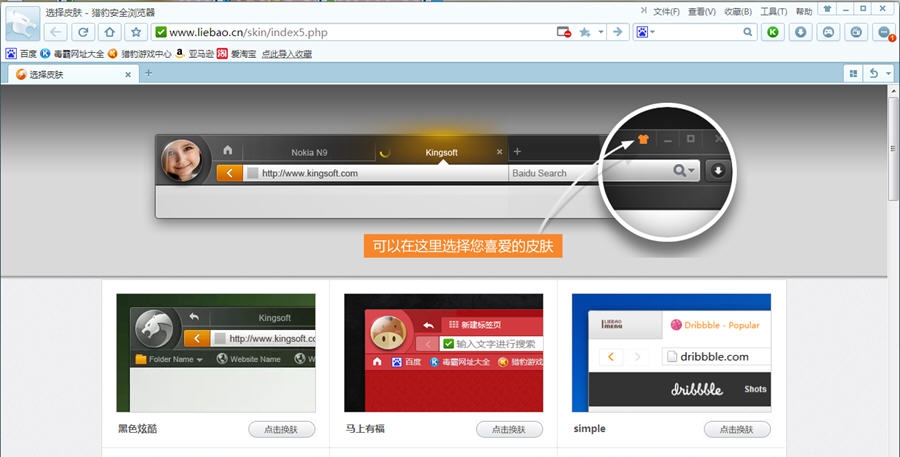The height and width of the screenshot is (457, 900).
Task: Open the 文件(F) menu
Action: coord(666,11)
